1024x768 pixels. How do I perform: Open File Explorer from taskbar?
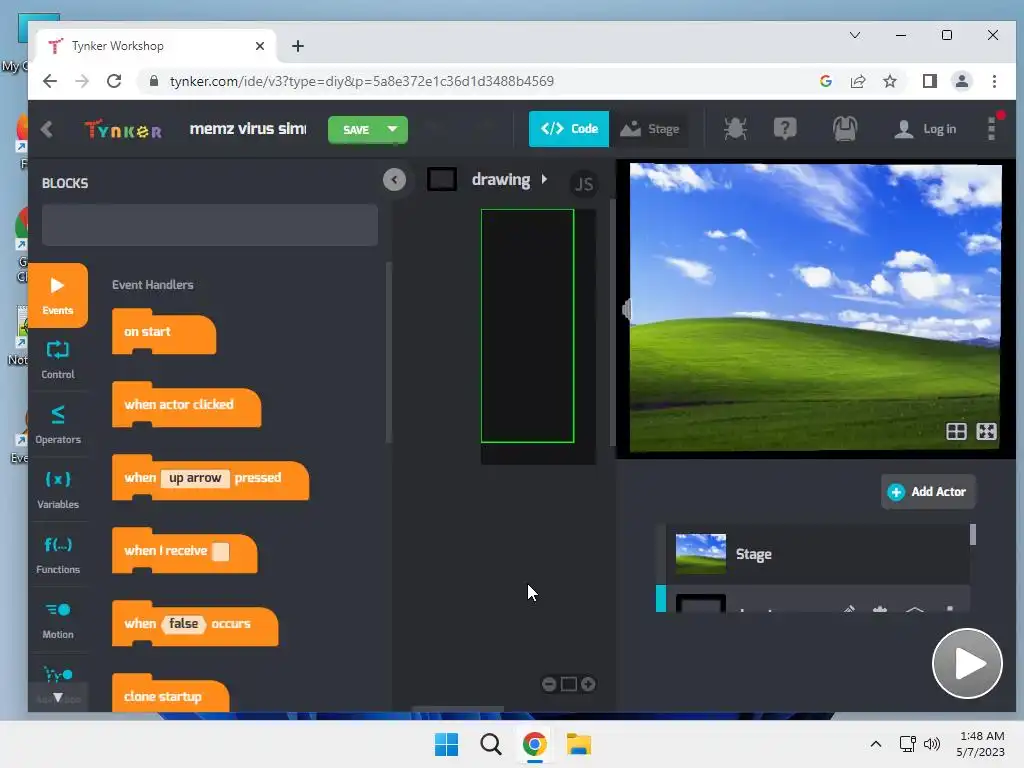click(579, 744)
